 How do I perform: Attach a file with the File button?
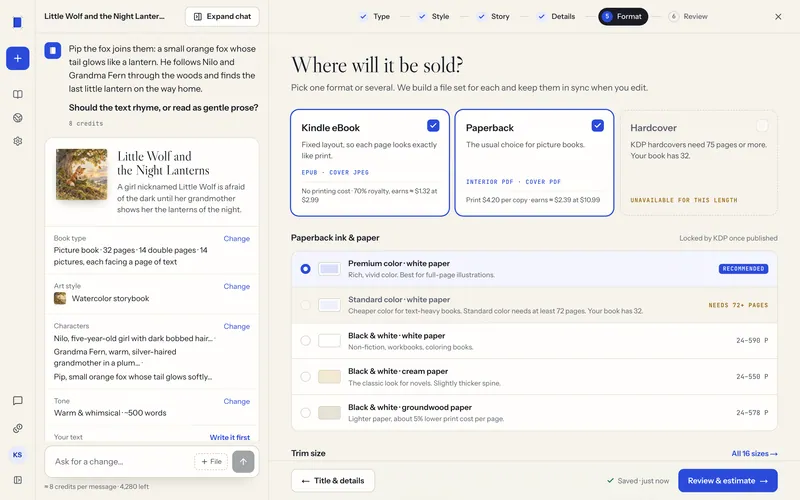211,462
